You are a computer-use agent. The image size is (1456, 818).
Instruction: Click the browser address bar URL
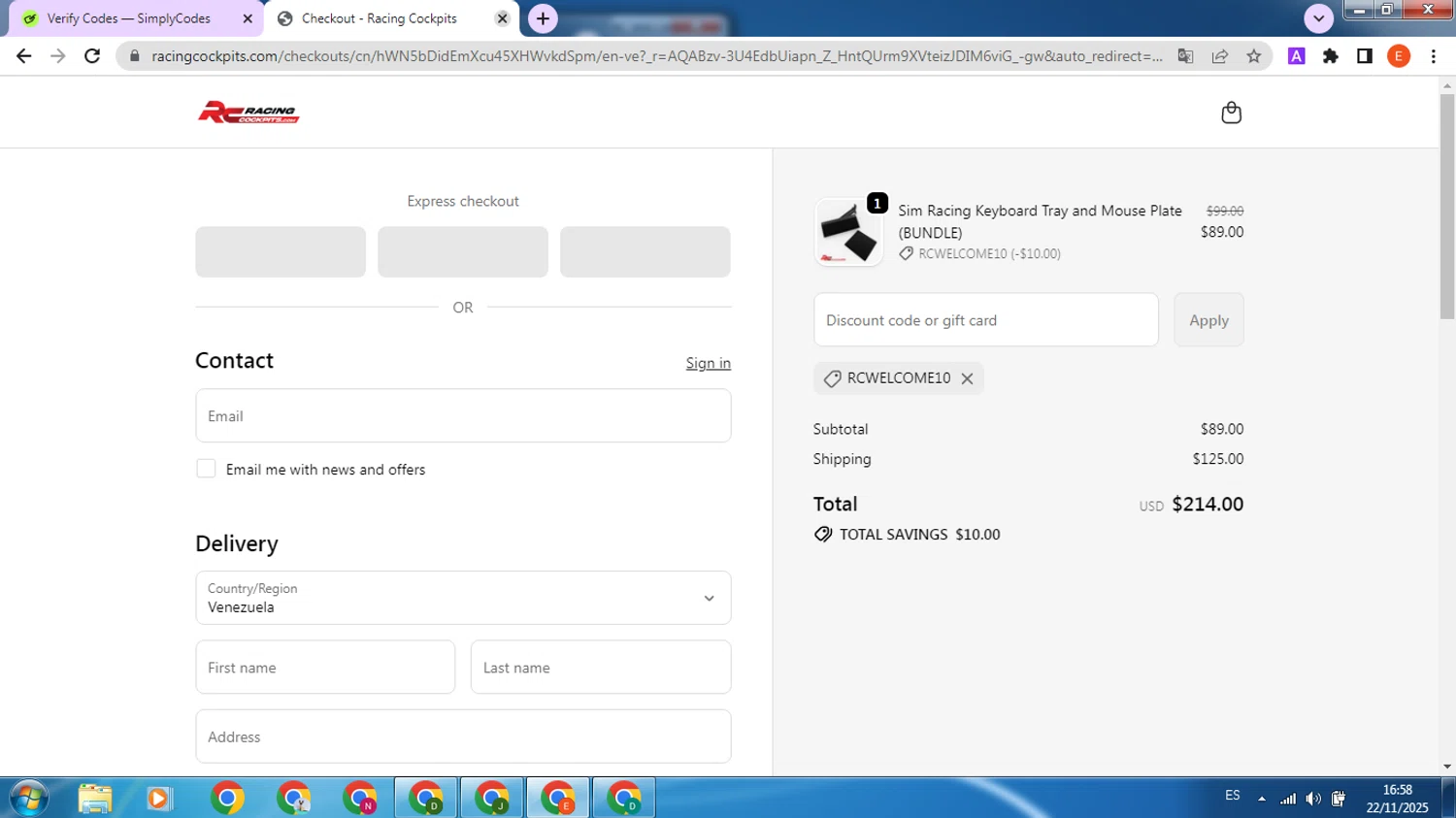point(657,56)
